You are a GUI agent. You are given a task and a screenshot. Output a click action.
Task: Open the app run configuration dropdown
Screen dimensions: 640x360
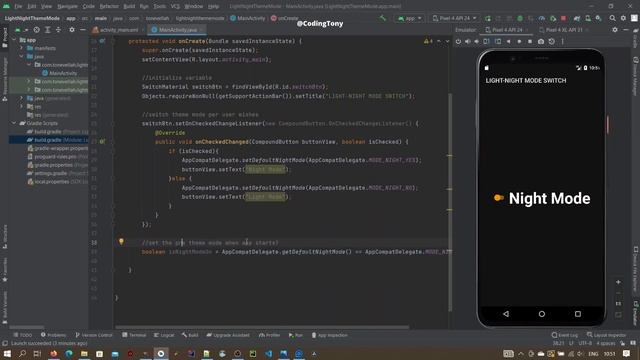click(x=409, y=18)
